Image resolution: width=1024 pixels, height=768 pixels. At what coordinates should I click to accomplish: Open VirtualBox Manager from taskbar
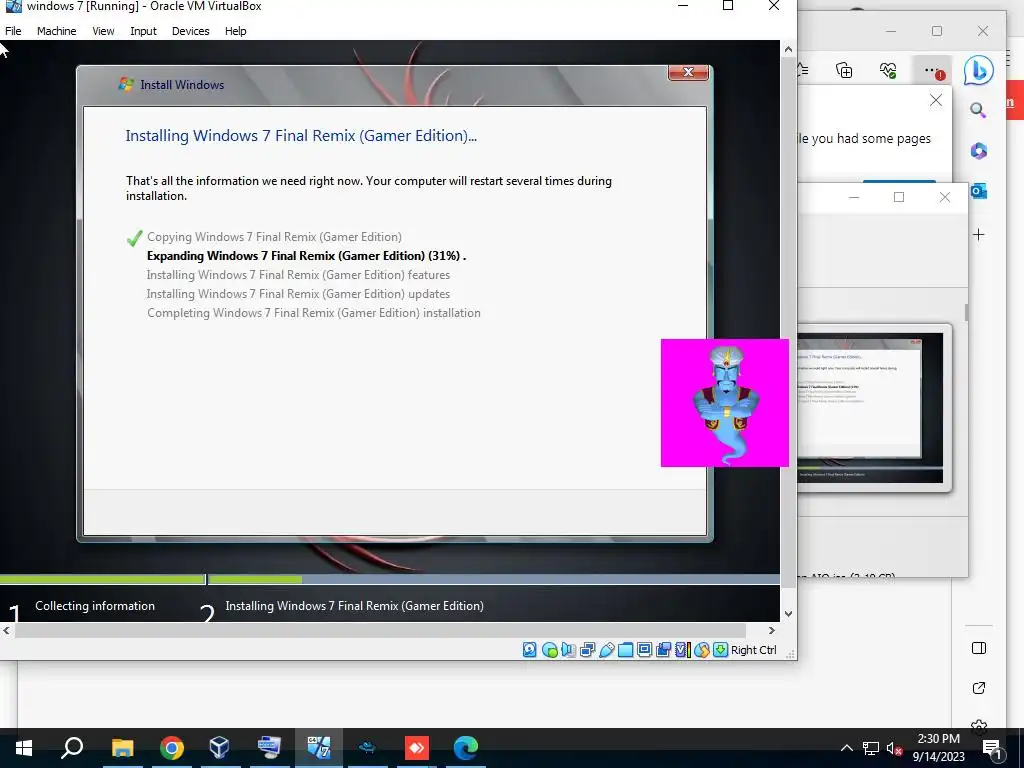pyautogui.click(x=220, y=748)
